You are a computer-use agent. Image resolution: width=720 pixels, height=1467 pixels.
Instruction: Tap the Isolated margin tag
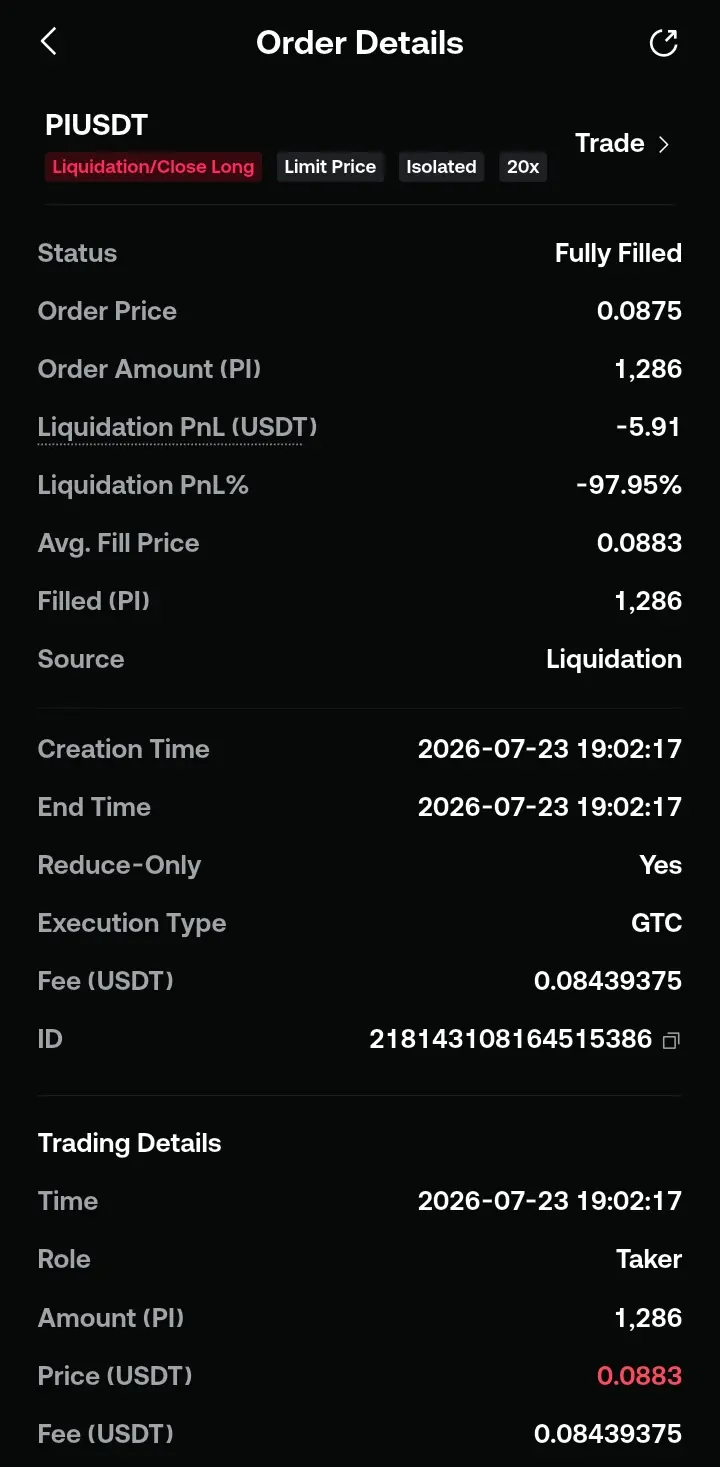441,167
